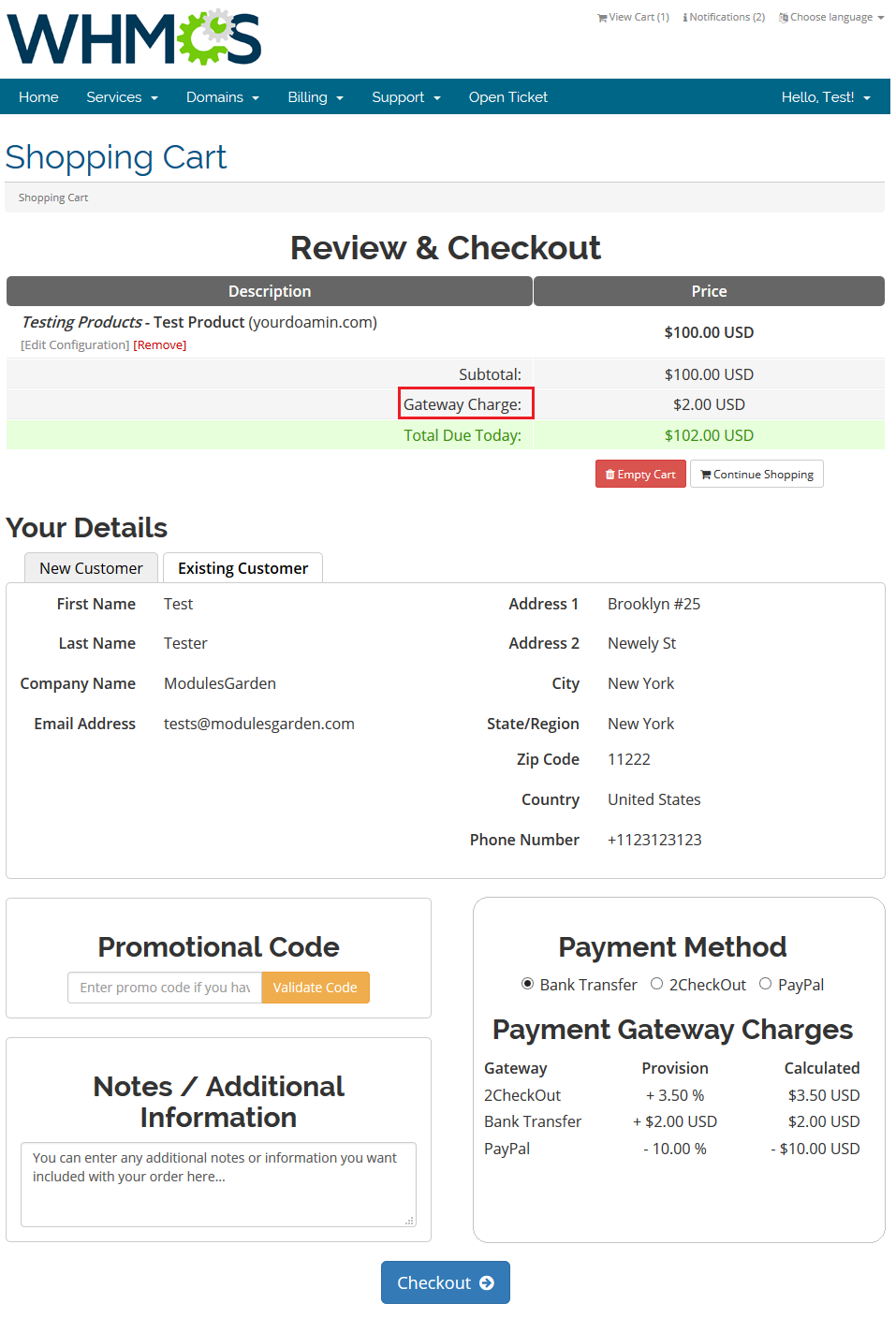Click the WHMCS logo
Image resolution: width=896 pixels, height=1318 pixels.
(x=134, y=37)
